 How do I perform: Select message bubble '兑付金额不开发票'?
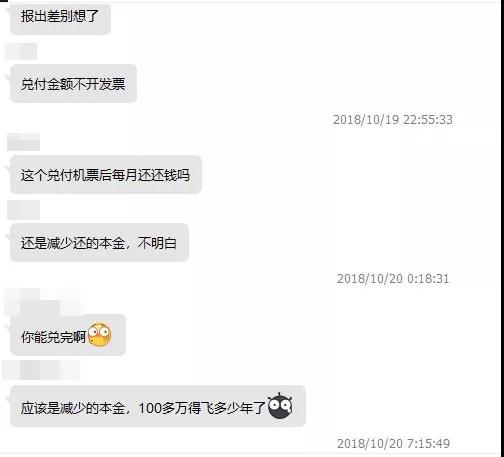pyautogui.click(x=73, y=84)
